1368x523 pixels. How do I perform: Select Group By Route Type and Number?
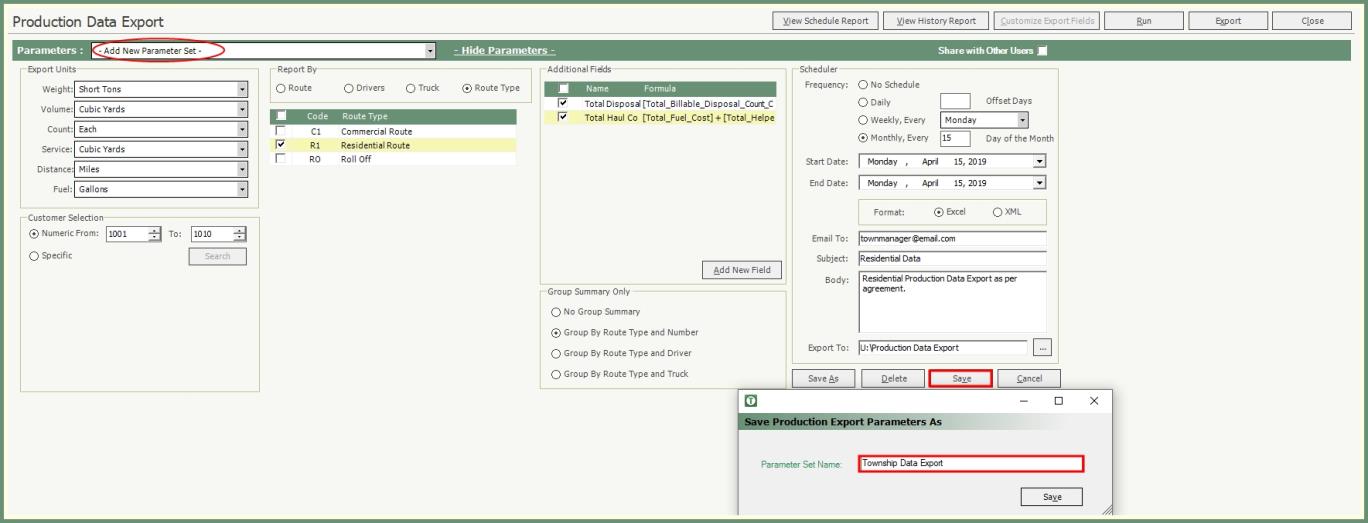556,332
